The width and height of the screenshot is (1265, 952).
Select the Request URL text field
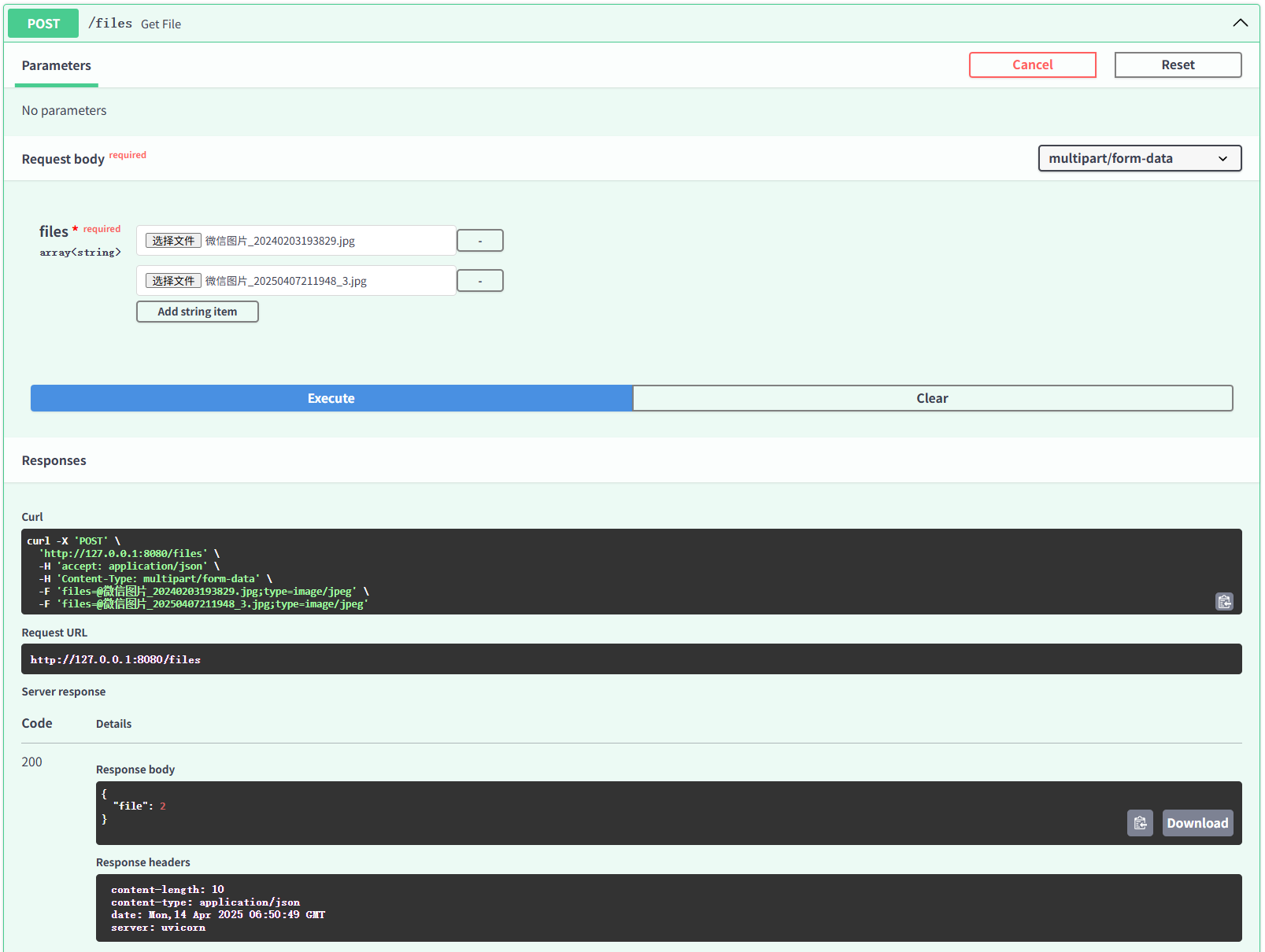[x=630, y=659]
